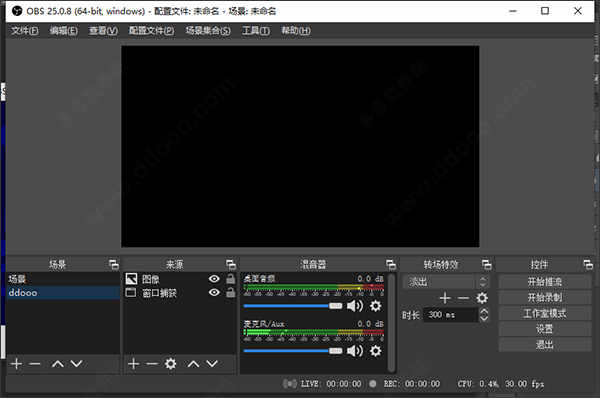This screenshot has width=600, height=398.
Task: Open the 文件(F) menu
Action: coord(24,31)
